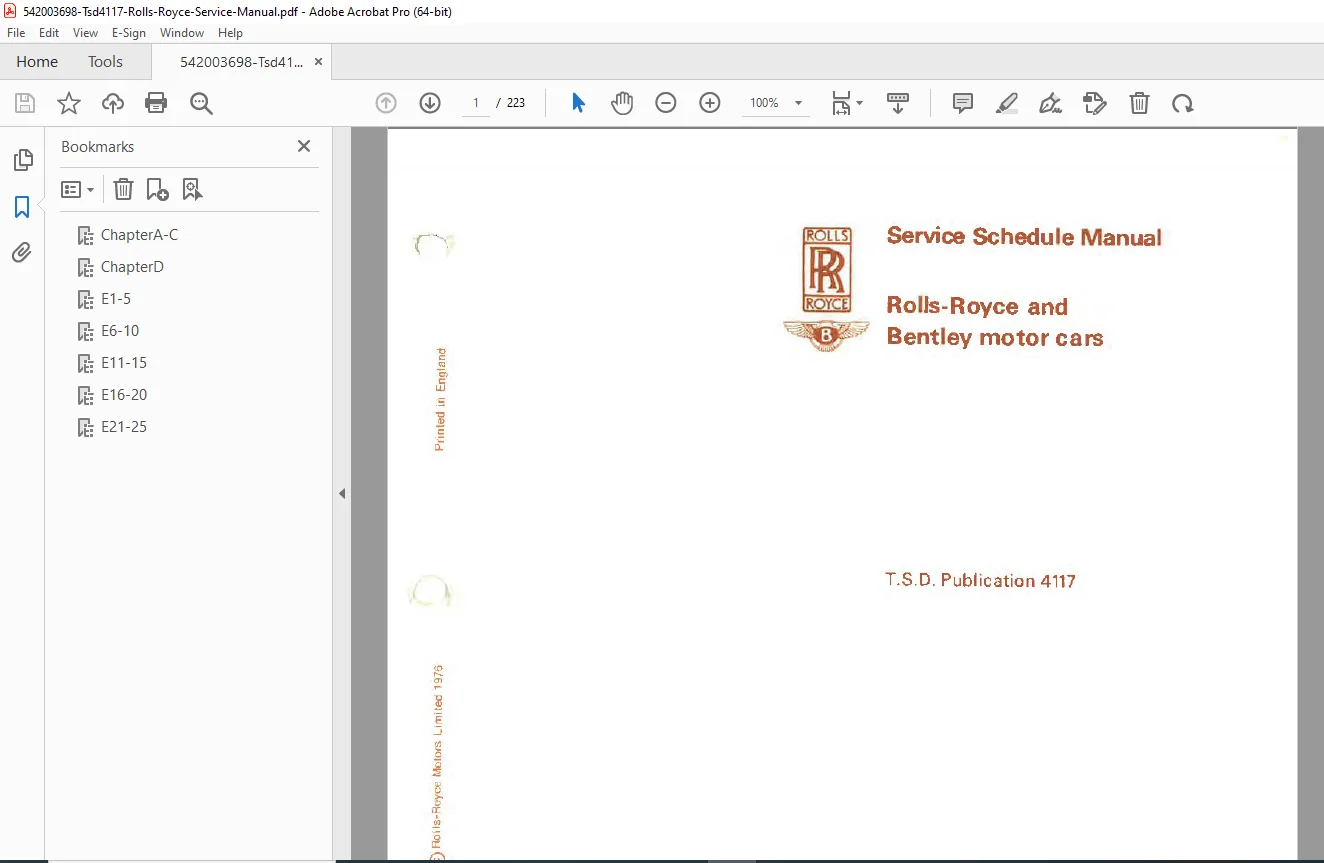The width and height of the screenshot is (1324, 863).
Task: Click the 'Printed in England' vertical text
Action: point(440,400)
